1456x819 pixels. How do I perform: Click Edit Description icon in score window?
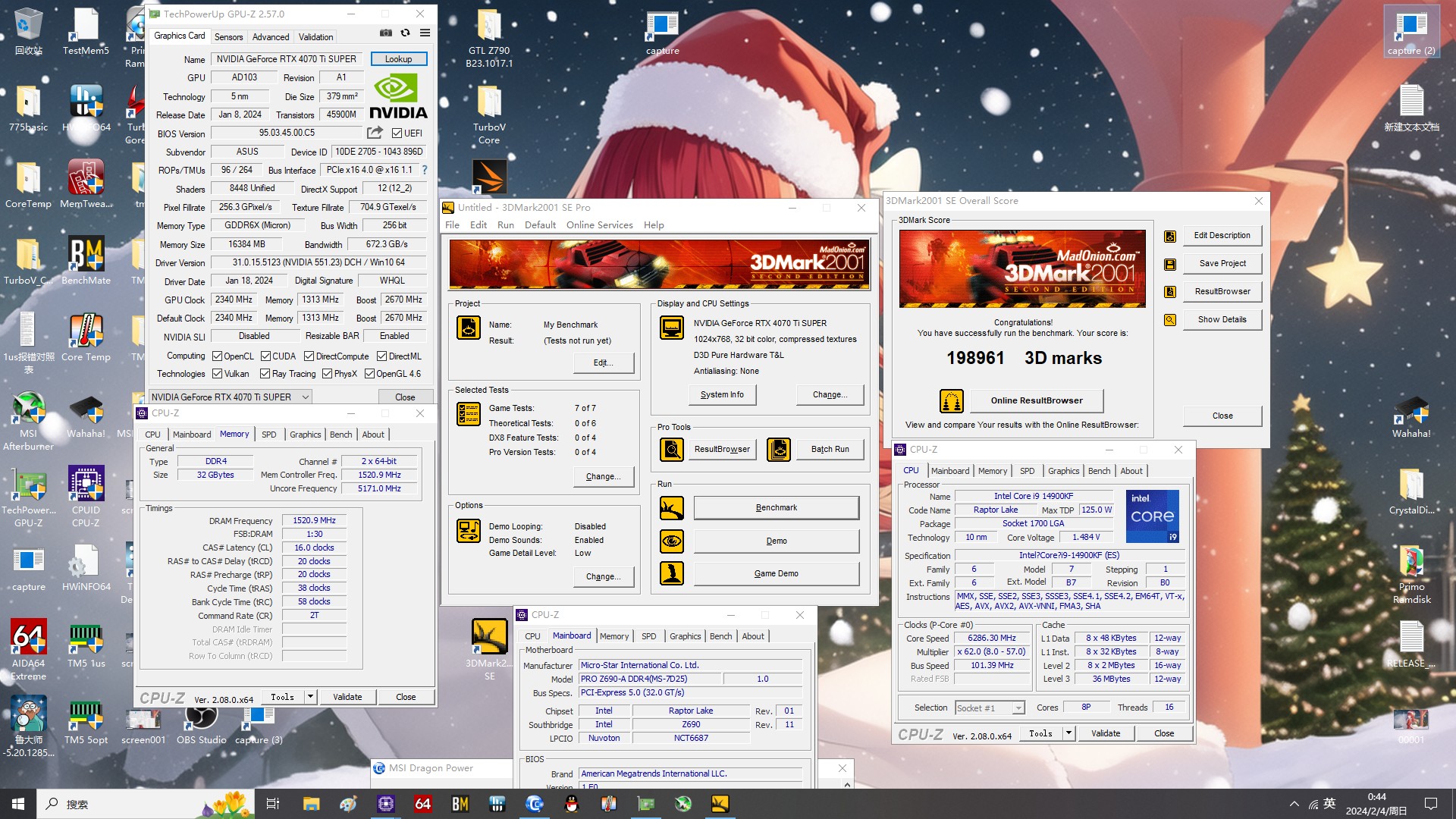[x=1170, y=236]
